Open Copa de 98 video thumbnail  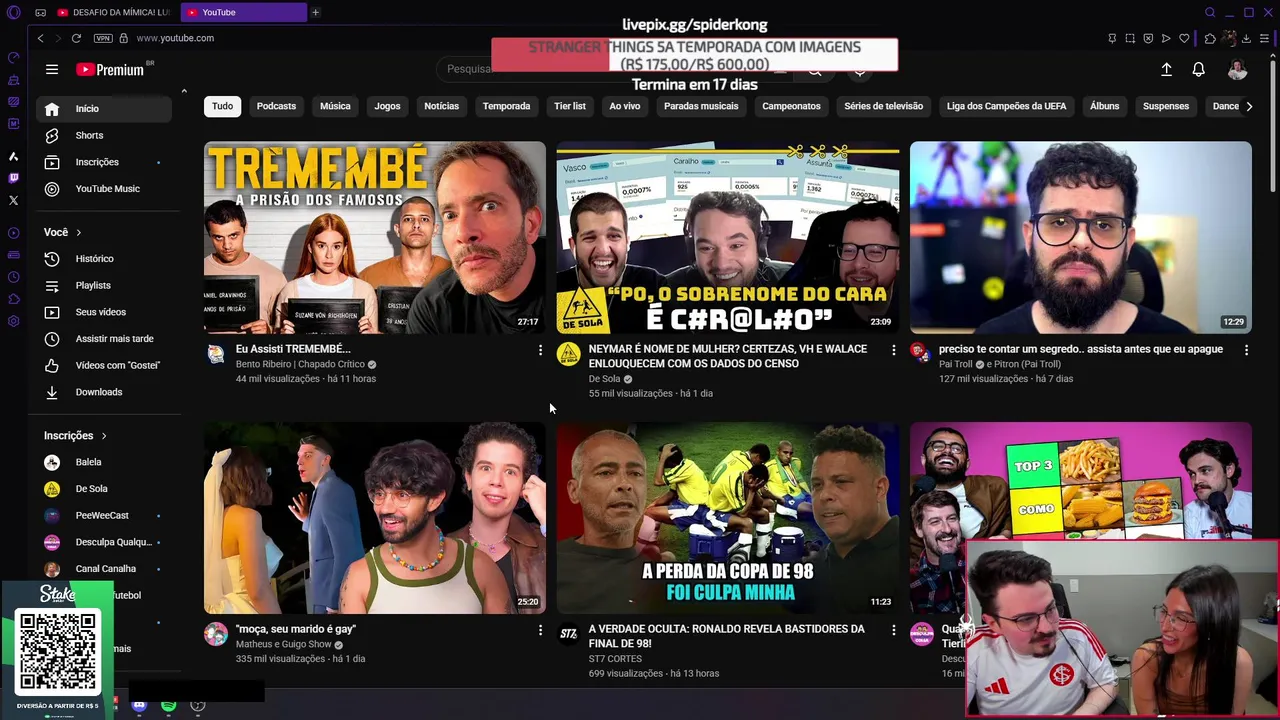(728, 517)
